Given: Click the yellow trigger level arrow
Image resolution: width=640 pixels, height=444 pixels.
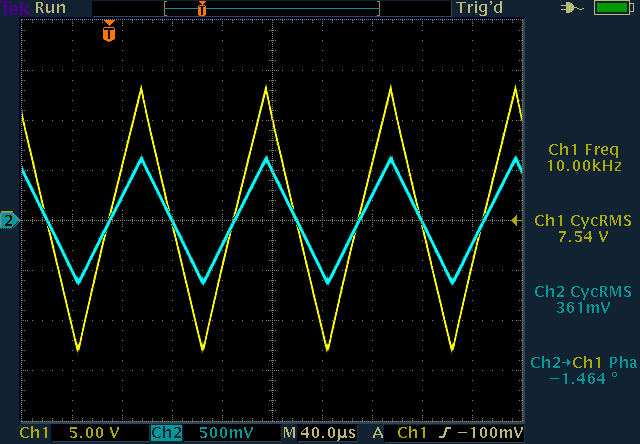Looking at the screenshot, I should click(x=515, y=220).
